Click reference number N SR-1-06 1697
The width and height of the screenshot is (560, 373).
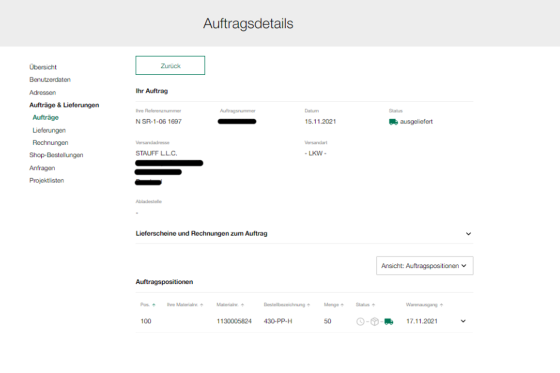[x=159, y=121]
